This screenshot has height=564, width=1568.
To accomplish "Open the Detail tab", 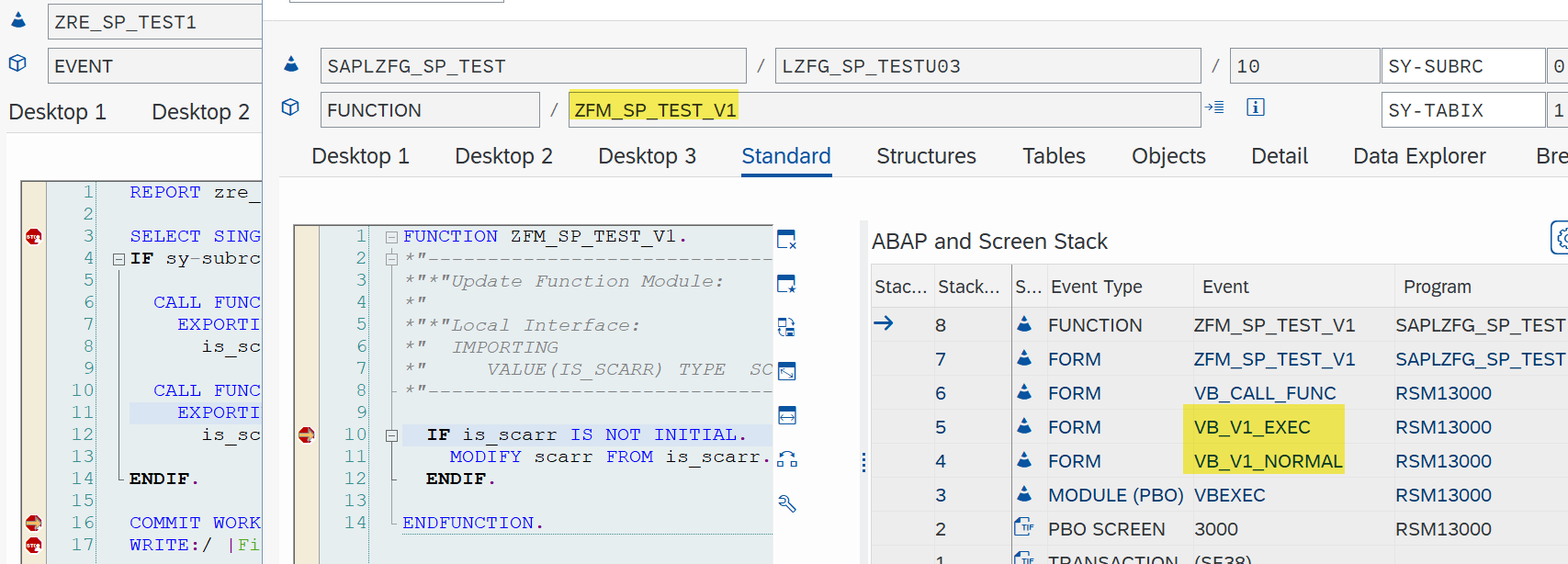I will (1280, 156).
